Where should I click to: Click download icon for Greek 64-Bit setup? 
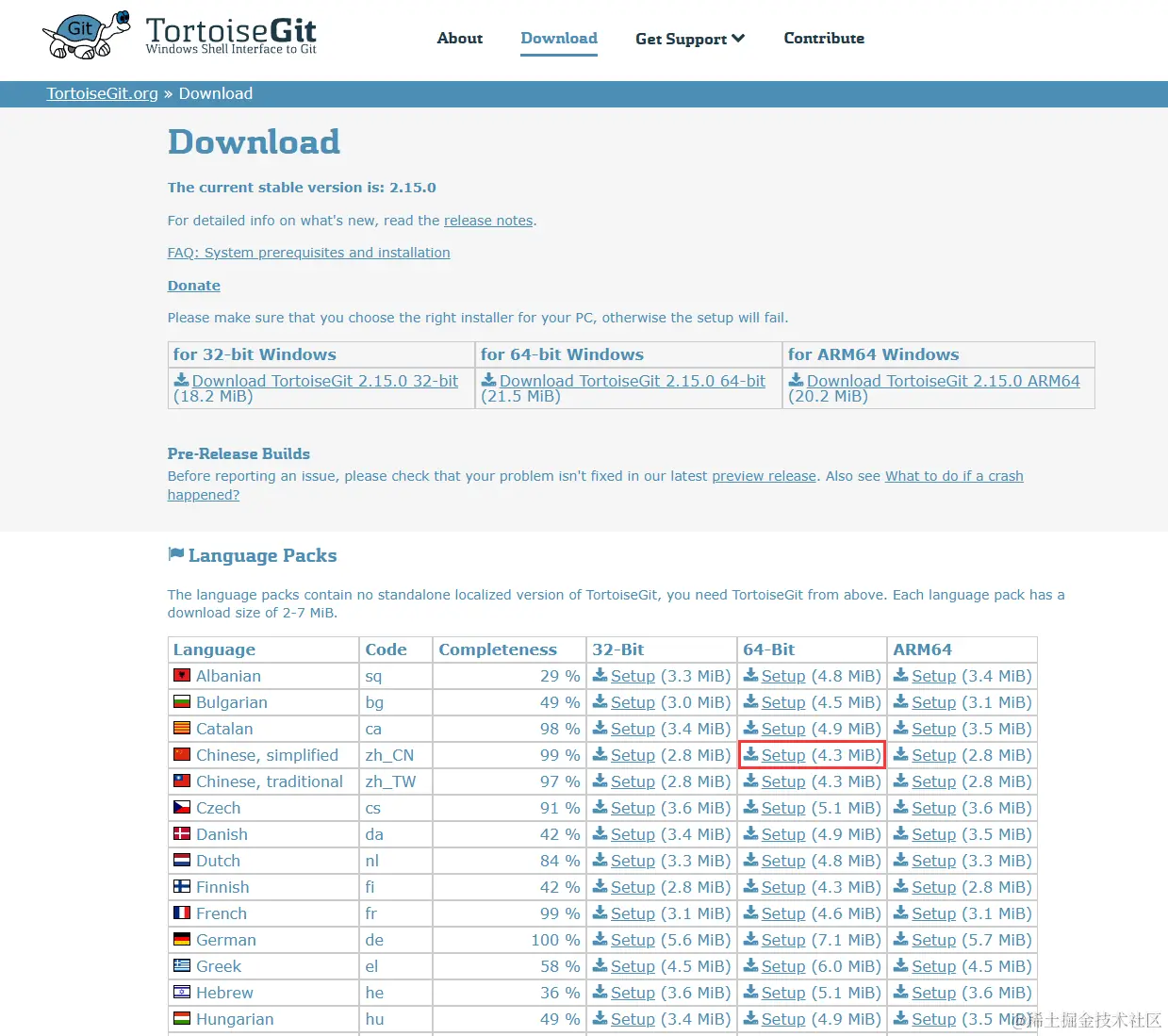tap(750, 965)
